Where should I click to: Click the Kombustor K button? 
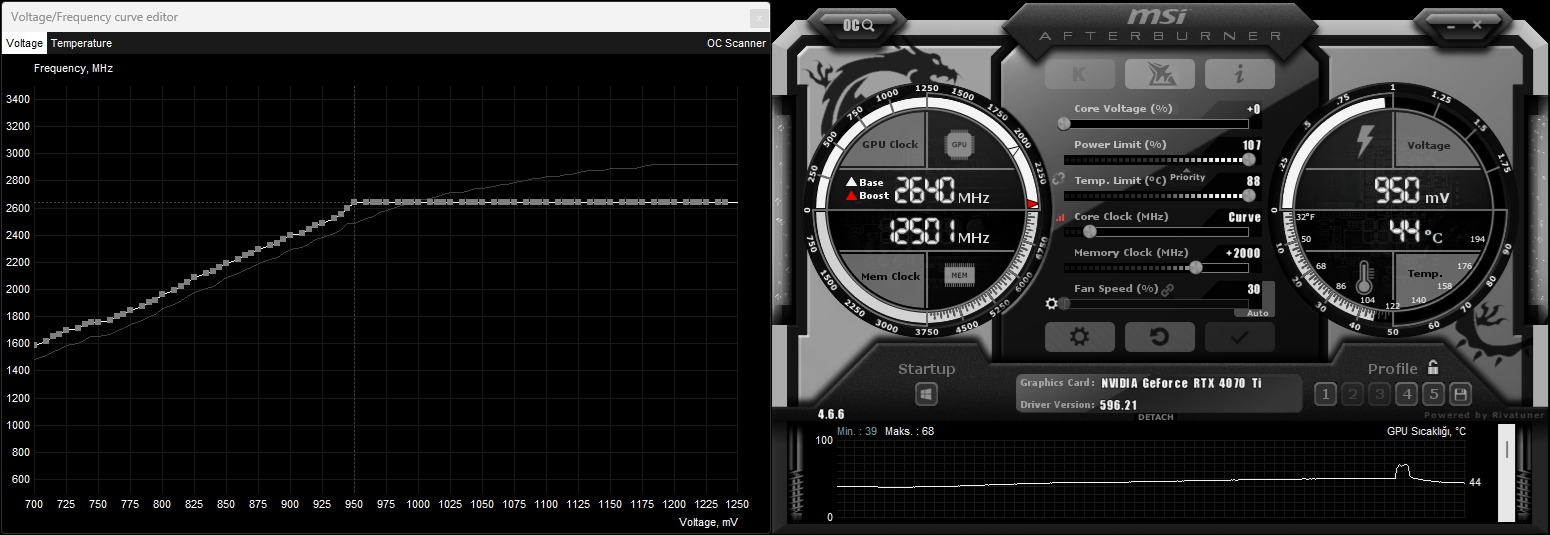(x=1079, y=74)
